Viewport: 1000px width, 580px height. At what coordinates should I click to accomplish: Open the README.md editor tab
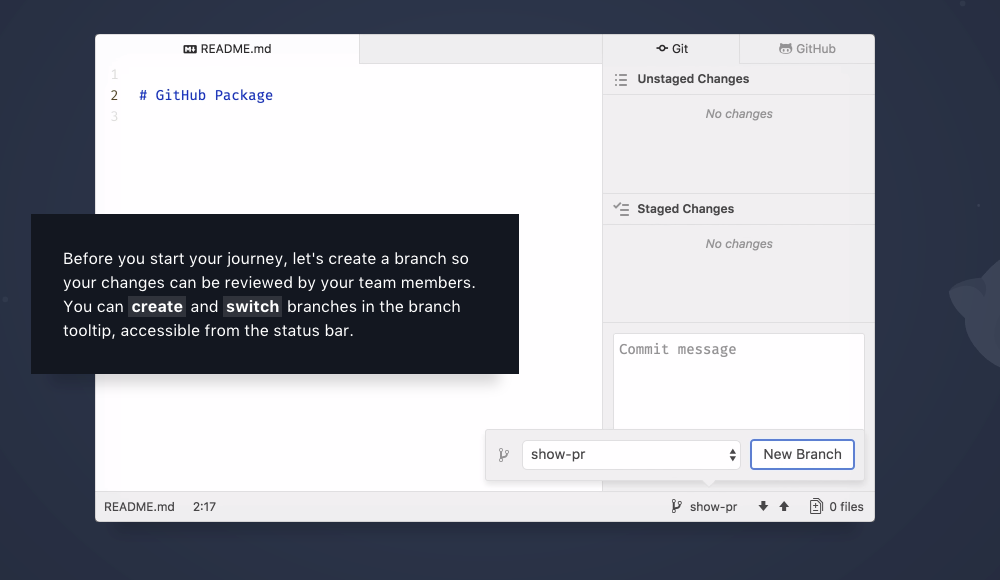[227, 48]
